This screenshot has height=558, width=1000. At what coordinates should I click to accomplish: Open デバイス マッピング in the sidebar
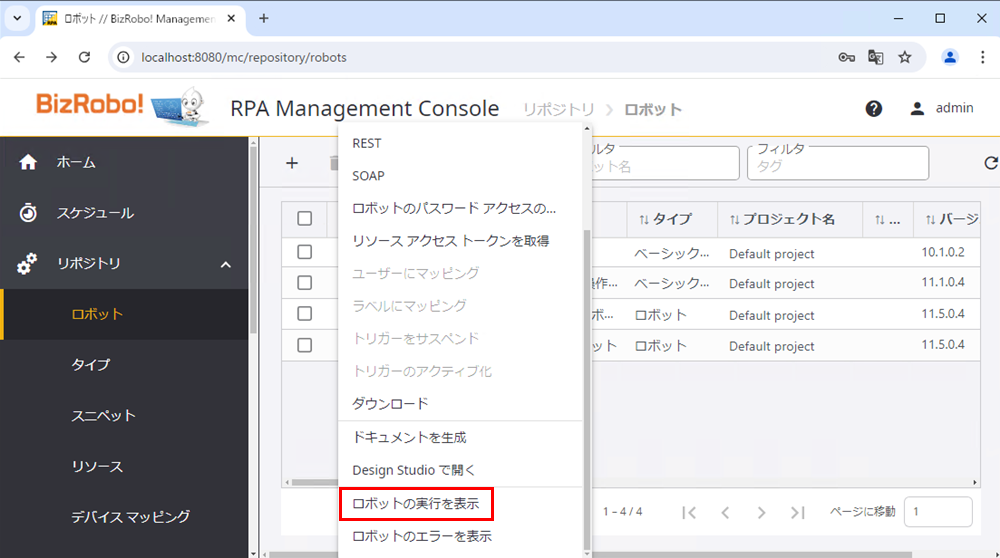pyautogui.click(x=131, y=517)
